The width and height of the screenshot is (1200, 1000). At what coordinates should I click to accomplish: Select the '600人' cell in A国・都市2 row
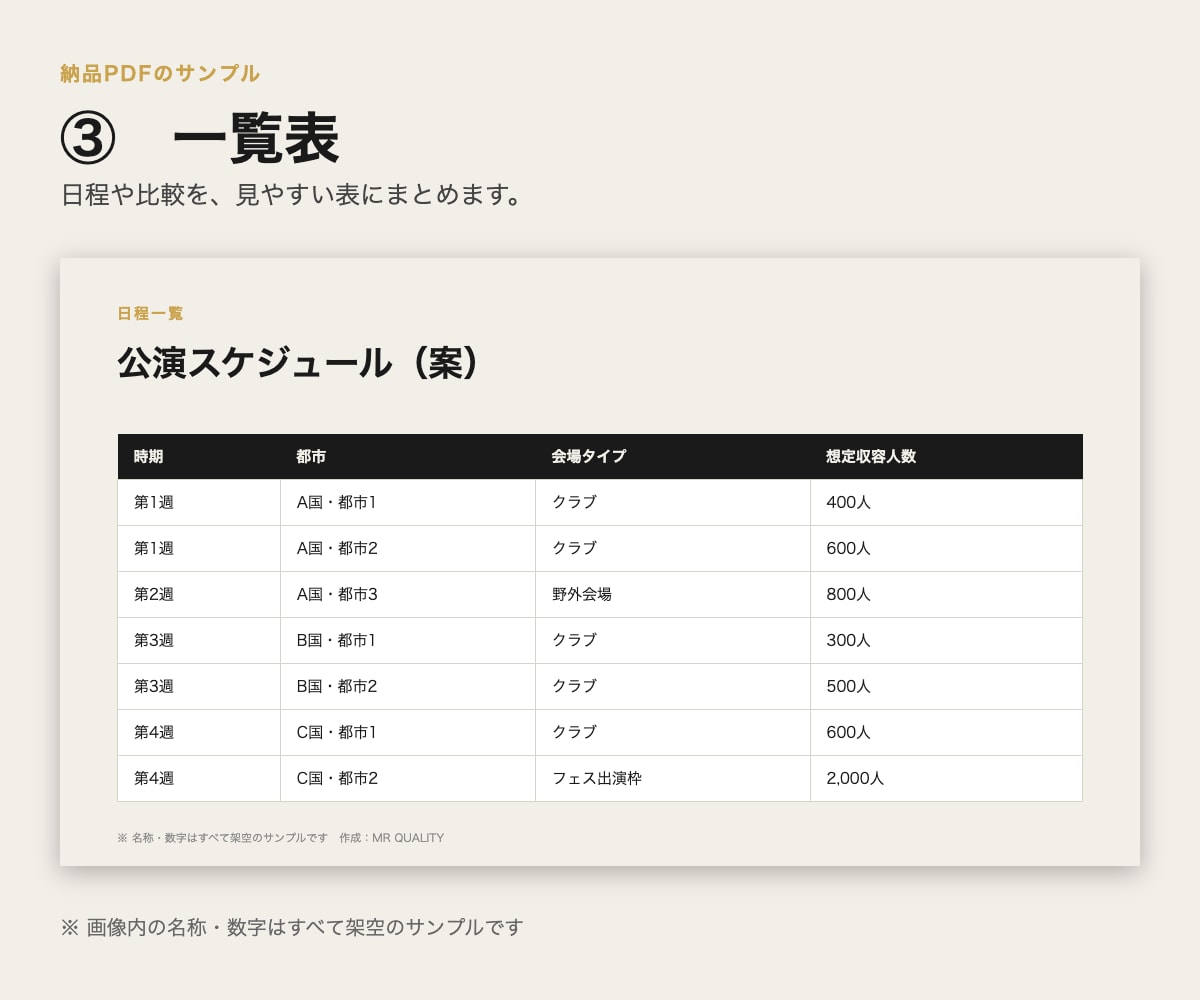[946, 548]
